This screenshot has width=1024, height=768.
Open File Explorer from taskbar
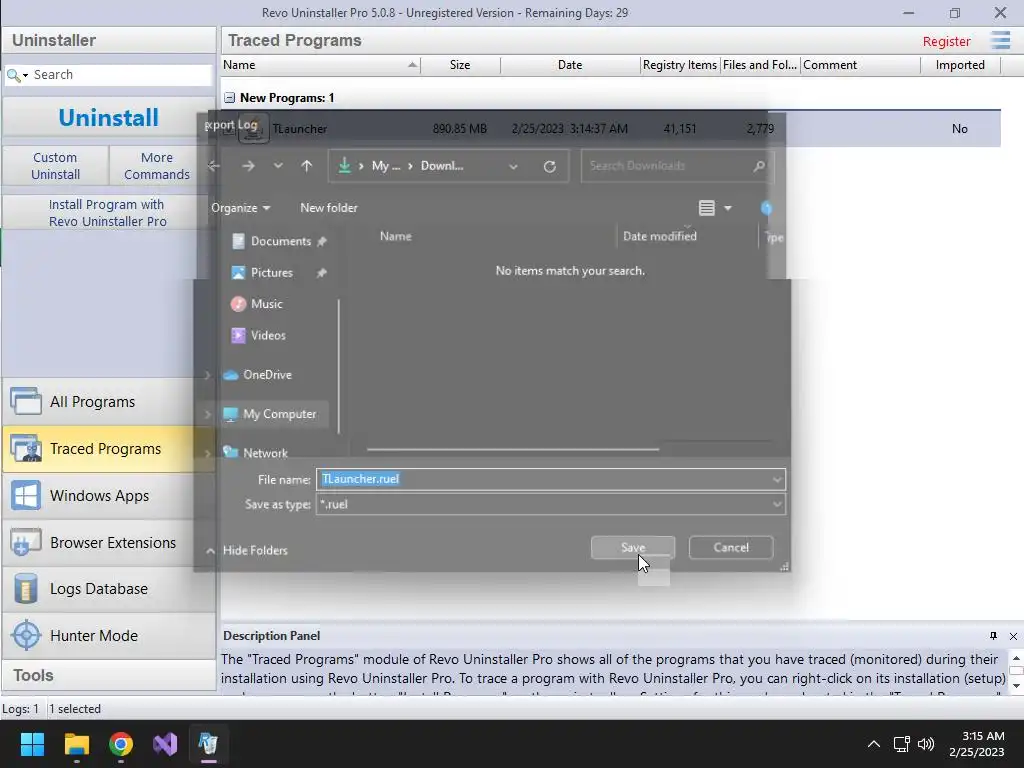coord(76,744)
